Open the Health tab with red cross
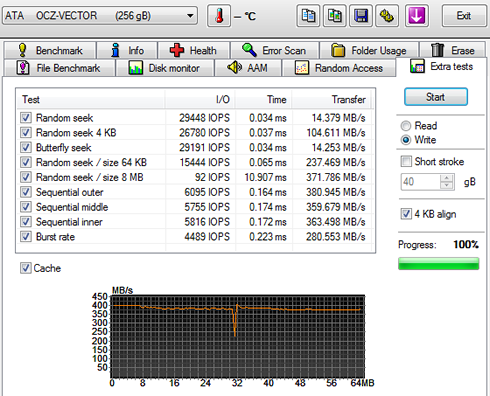Screen dimensions: 490x396 pos(193,50)
